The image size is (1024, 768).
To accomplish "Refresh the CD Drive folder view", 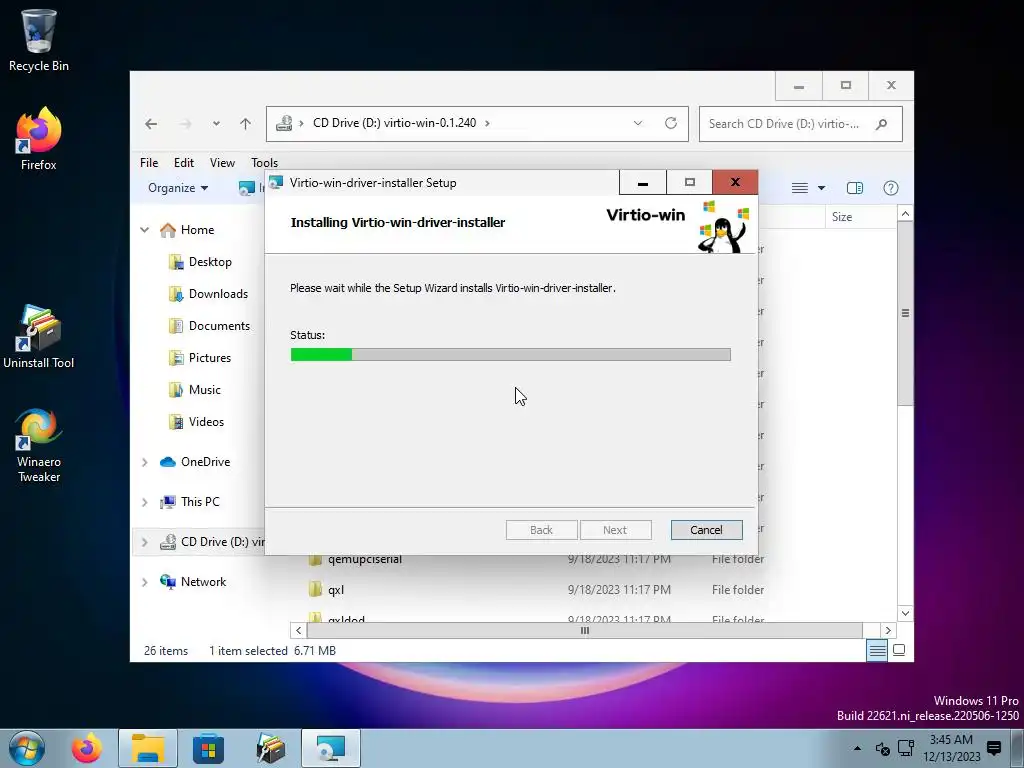I will click(x=671, y=123).
